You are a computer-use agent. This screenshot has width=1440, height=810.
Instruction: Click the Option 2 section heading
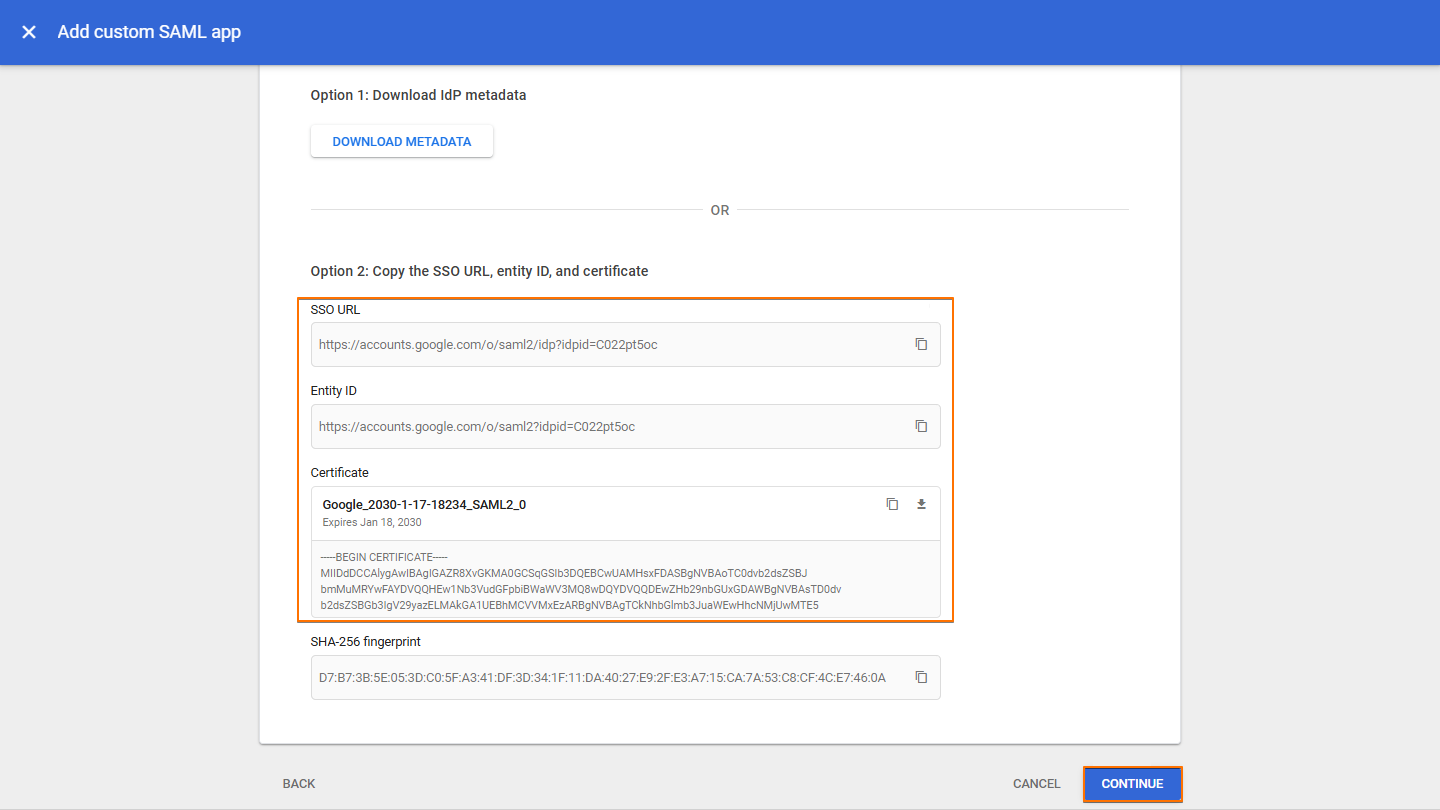[478, 270]
